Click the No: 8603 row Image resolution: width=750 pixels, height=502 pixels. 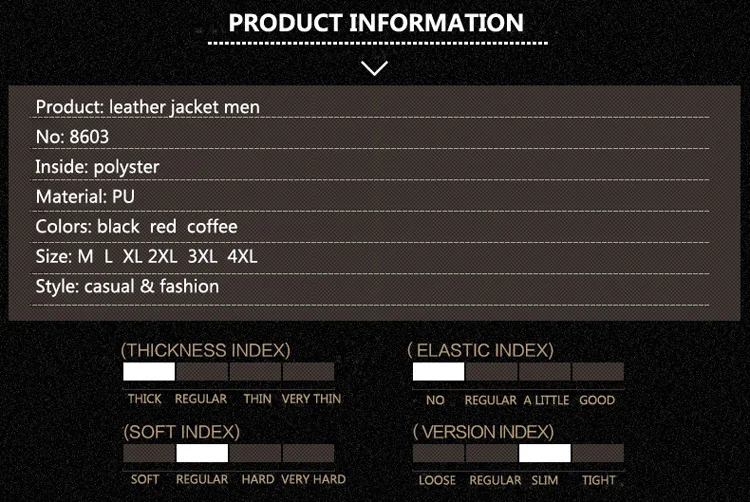[369, 137]
